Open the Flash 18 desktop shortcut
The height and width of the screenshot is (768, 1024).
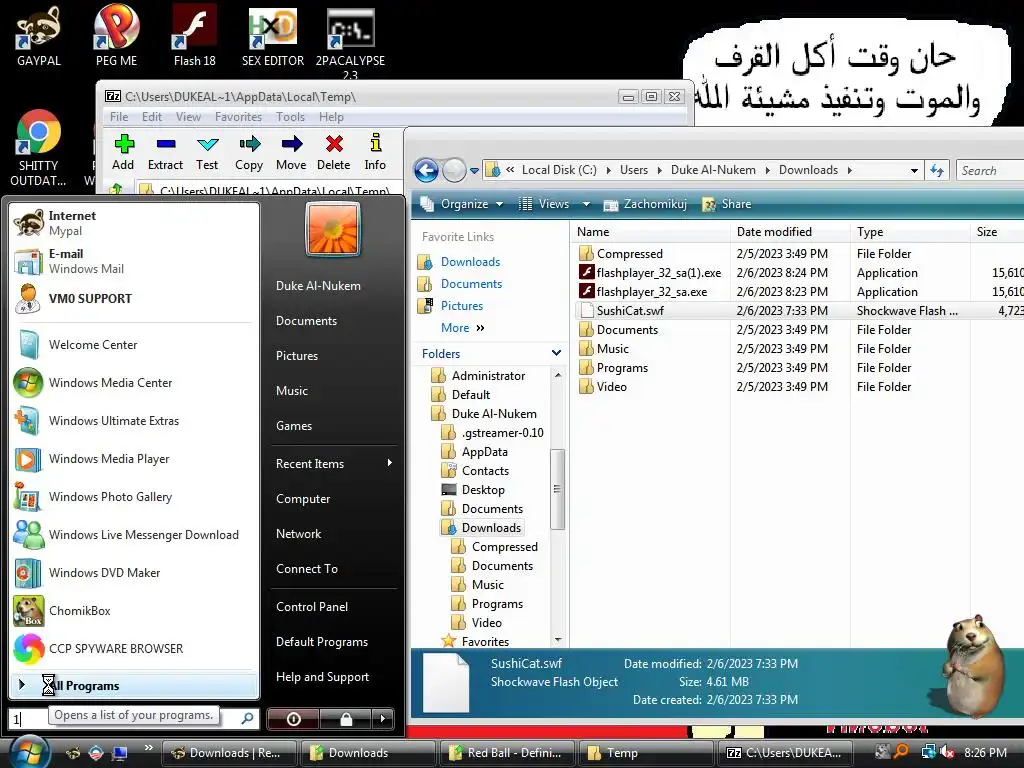pos(195,36)
